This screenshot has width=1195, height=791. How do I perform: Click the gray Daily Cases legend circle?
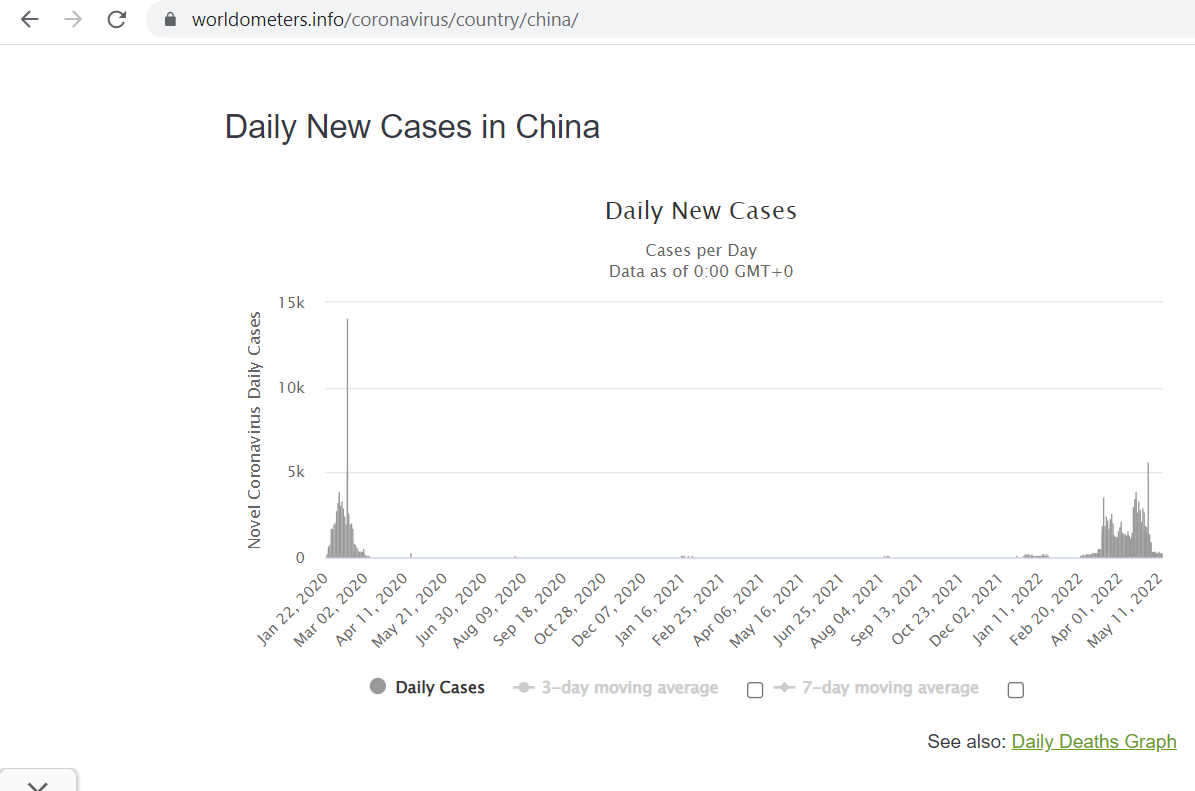point(378,687)
